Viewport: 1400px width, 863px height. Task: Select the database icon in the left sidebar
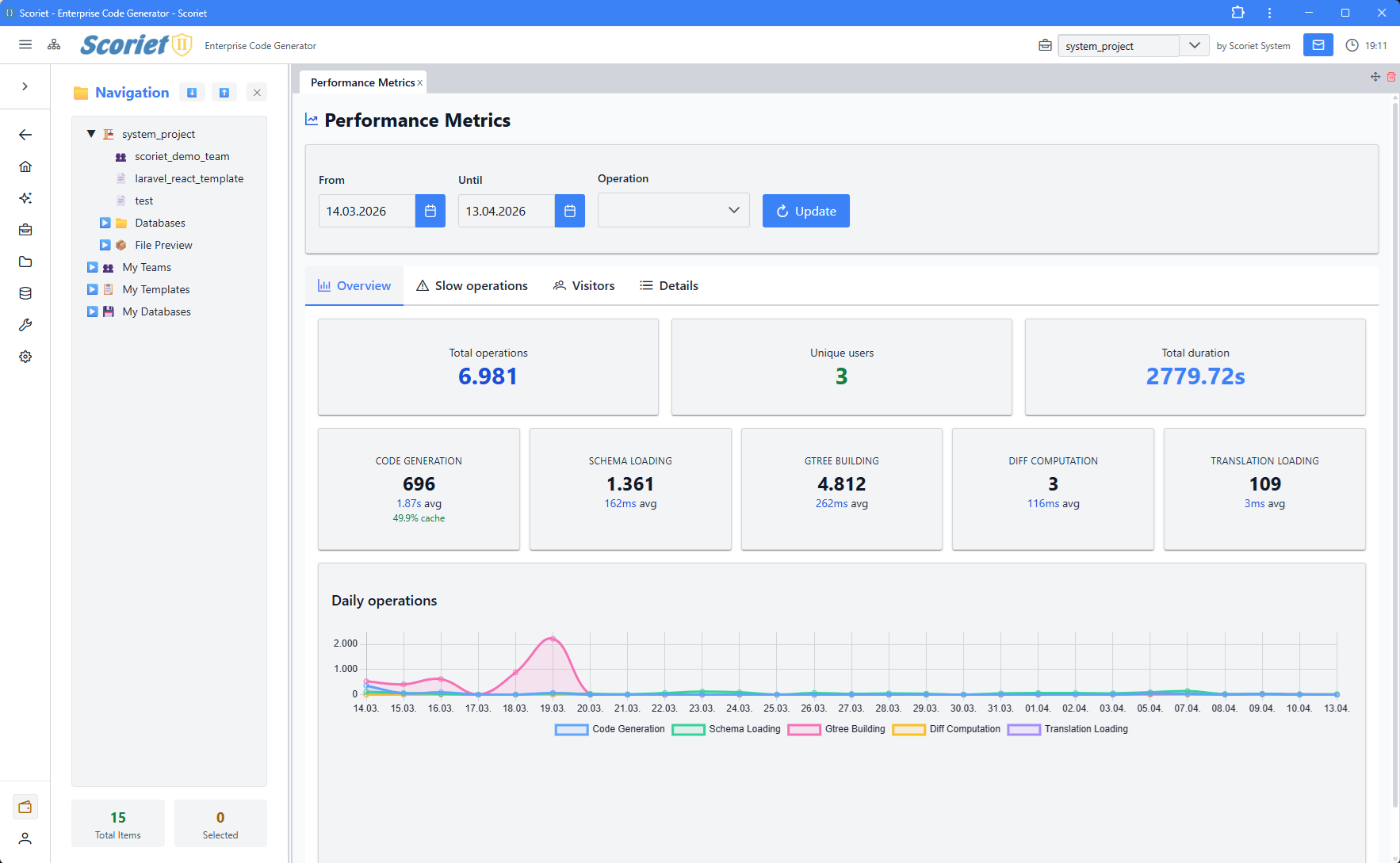(25, 292)
